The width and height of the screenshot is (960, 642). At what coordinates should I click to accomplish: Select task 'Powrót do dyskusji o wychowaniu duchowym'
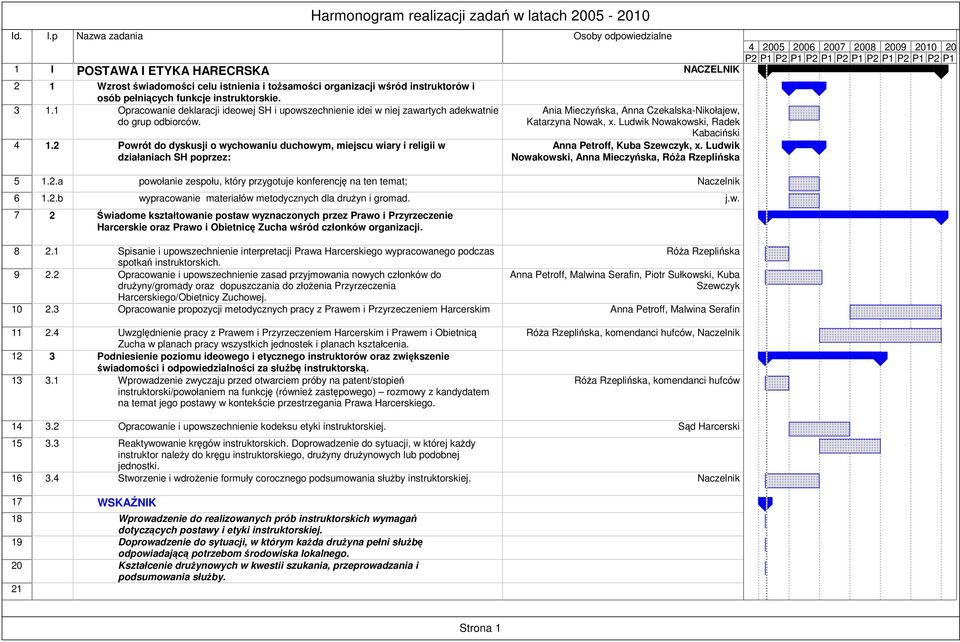point(282,151)
